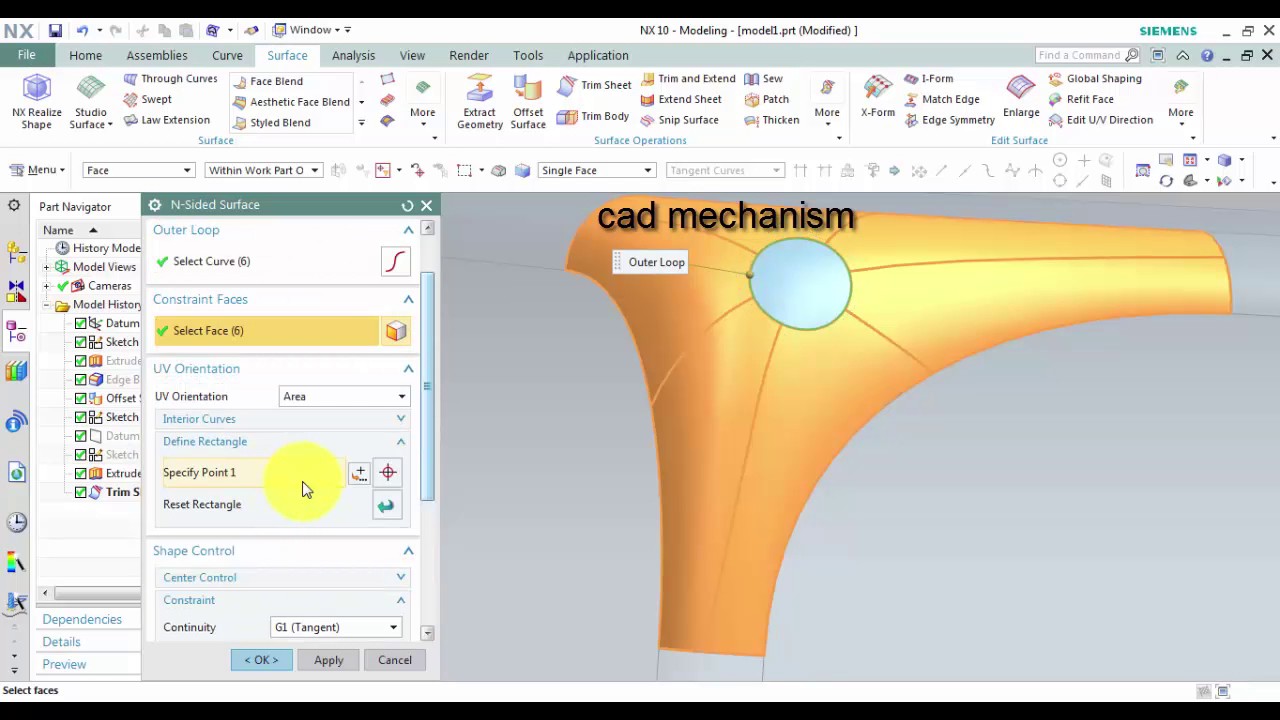Toggle the Cameras node checkbox
Image resolution: width=1280 pixels, height=720 pixels.
tap(63, 286)
